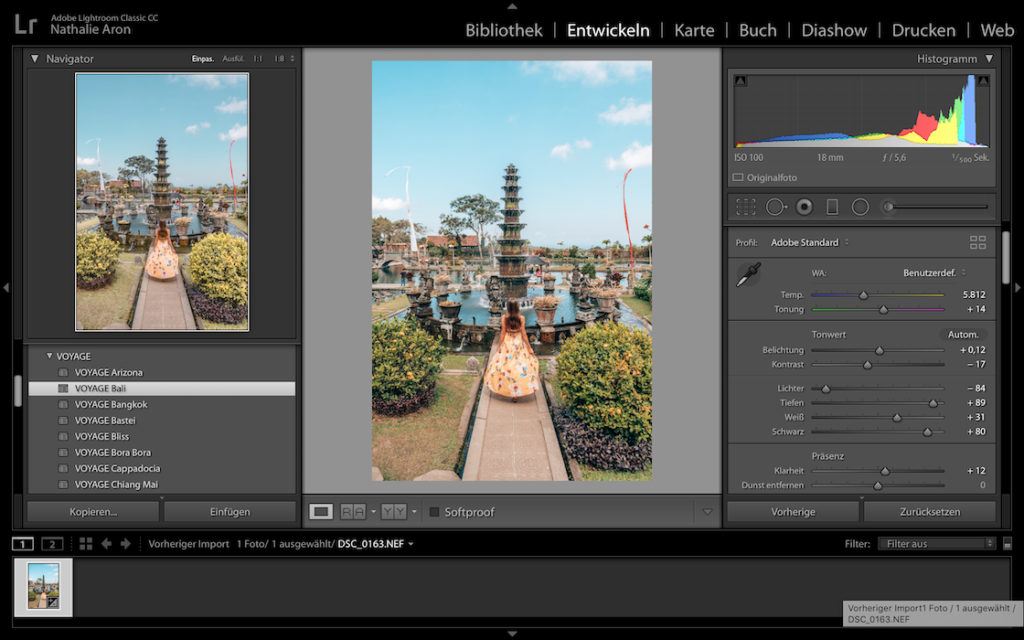Image resolution: width=1024 pixels, height=640 pixels.
Task: Open toolbar options triangle beside Softproof
Action: click(707, 512)
